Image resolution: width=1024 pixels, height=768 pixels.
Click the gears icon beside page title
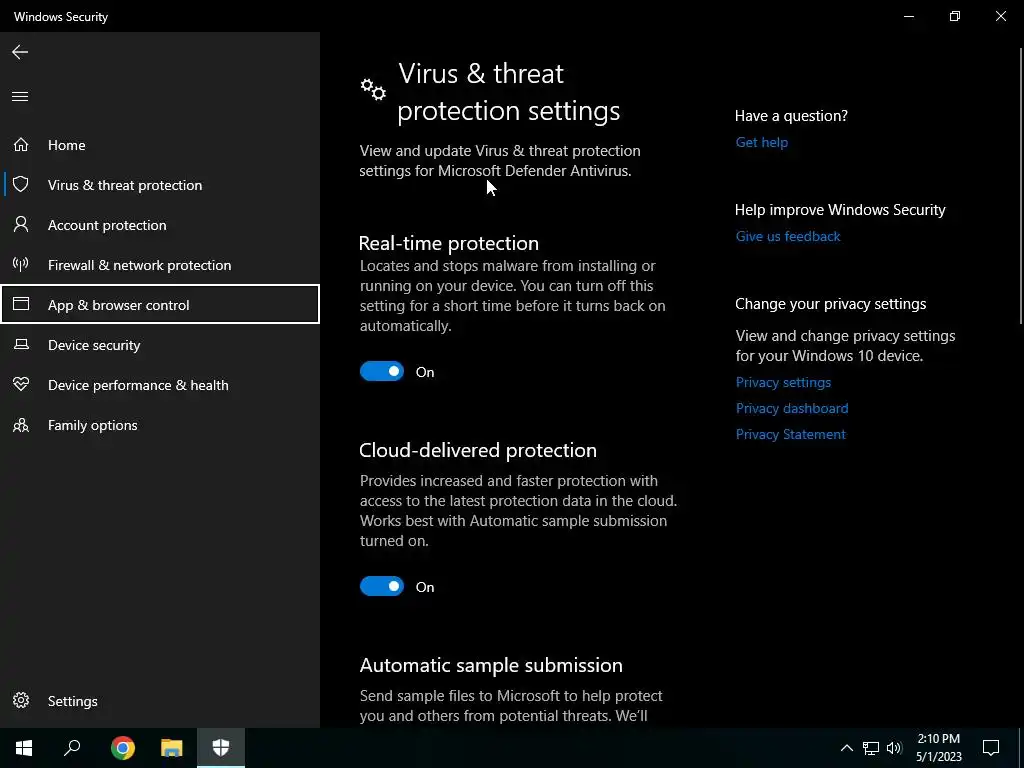click(373, 89)
